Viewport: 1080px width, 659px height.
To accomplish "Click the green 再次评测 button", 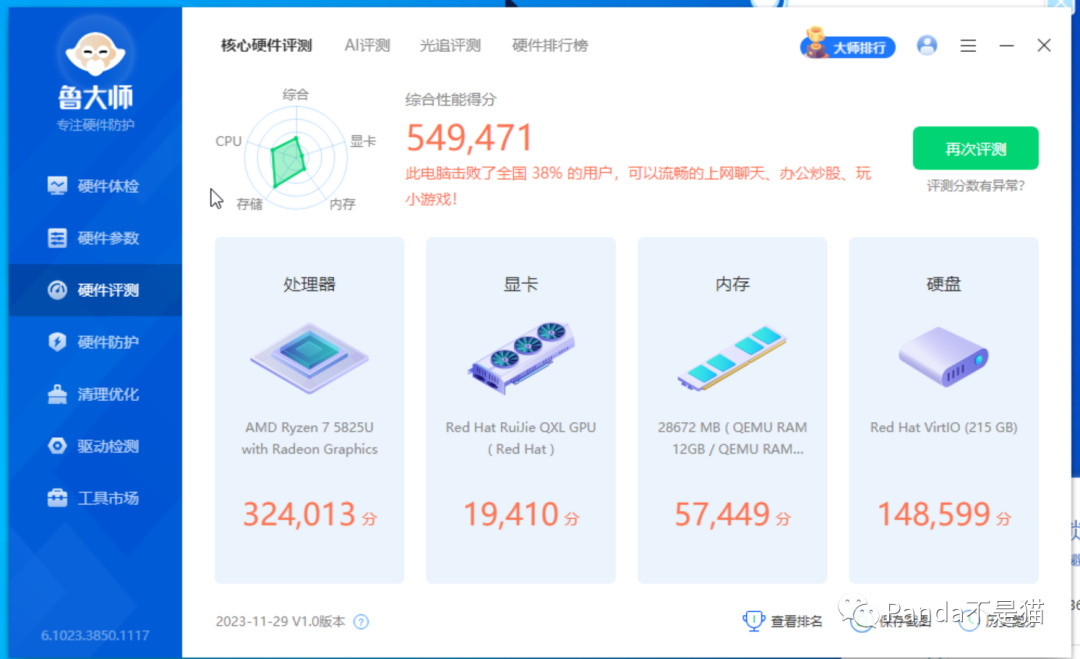I will [975, 148].
